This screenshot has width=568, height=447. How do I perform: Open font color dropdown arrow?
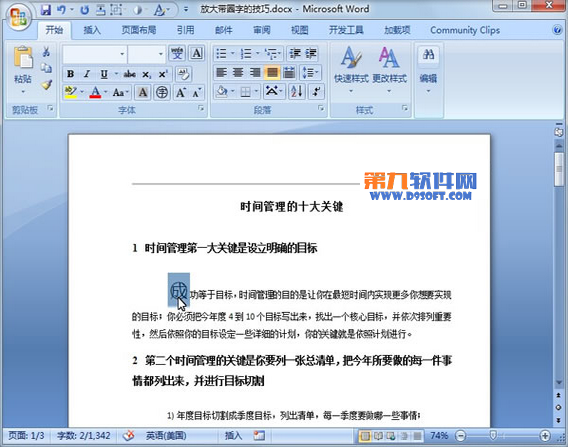click(x=105, y=92)
